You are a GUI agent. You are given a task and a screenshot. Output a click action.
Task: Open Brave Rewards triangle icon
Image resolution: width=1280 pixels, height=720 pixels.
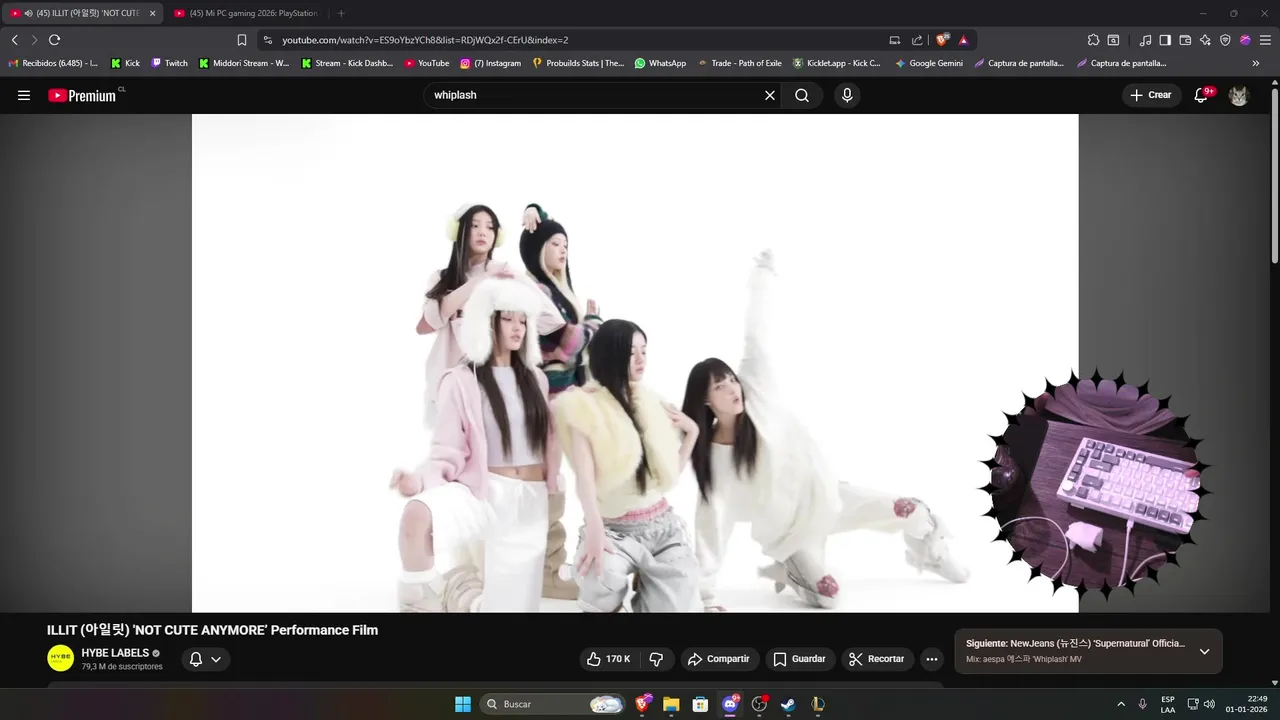tap(963, 40)
